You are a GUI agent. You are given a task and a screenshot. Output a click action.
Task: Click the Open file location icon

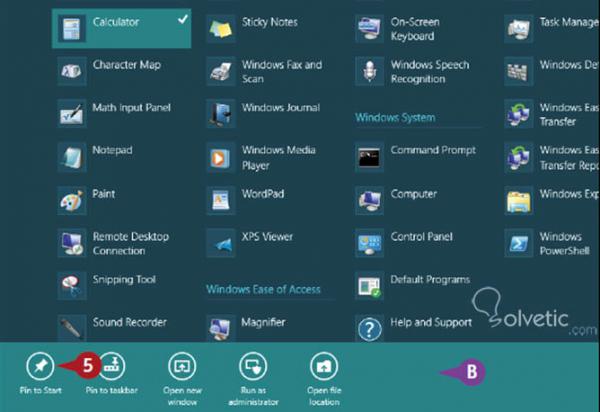pyautogui.click(x=324, y=366)
